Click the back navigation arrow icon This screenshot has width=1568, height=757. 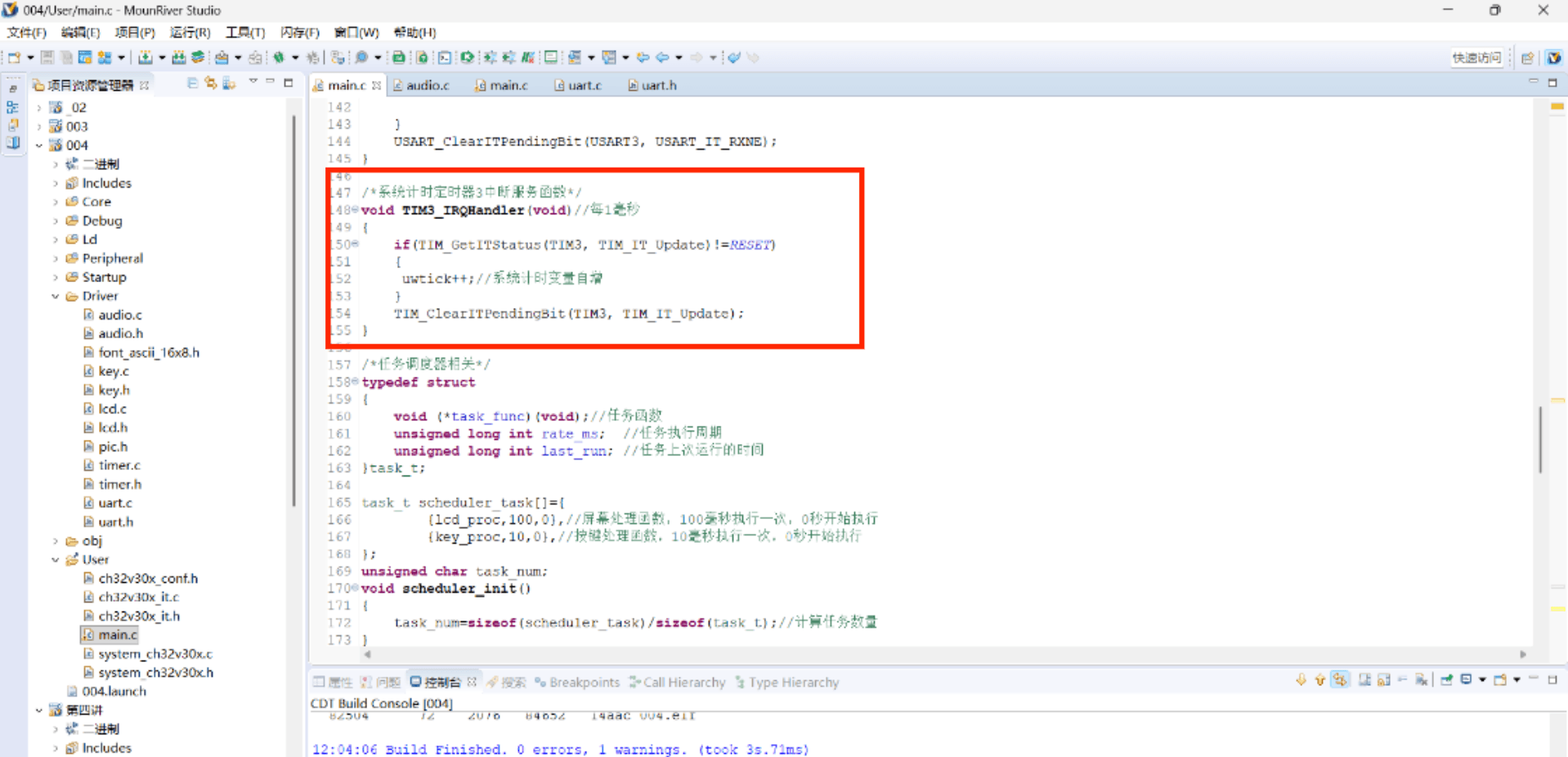point(662,57)
